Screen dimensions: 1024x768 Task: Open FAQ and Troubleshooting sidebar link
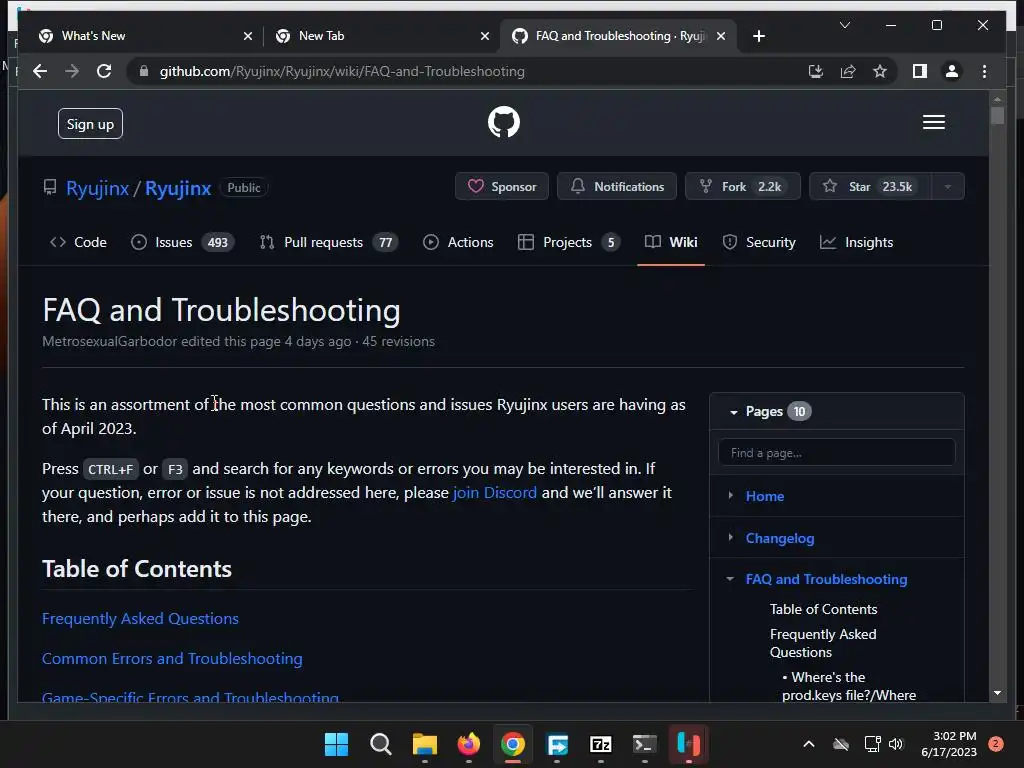[826, 579]
